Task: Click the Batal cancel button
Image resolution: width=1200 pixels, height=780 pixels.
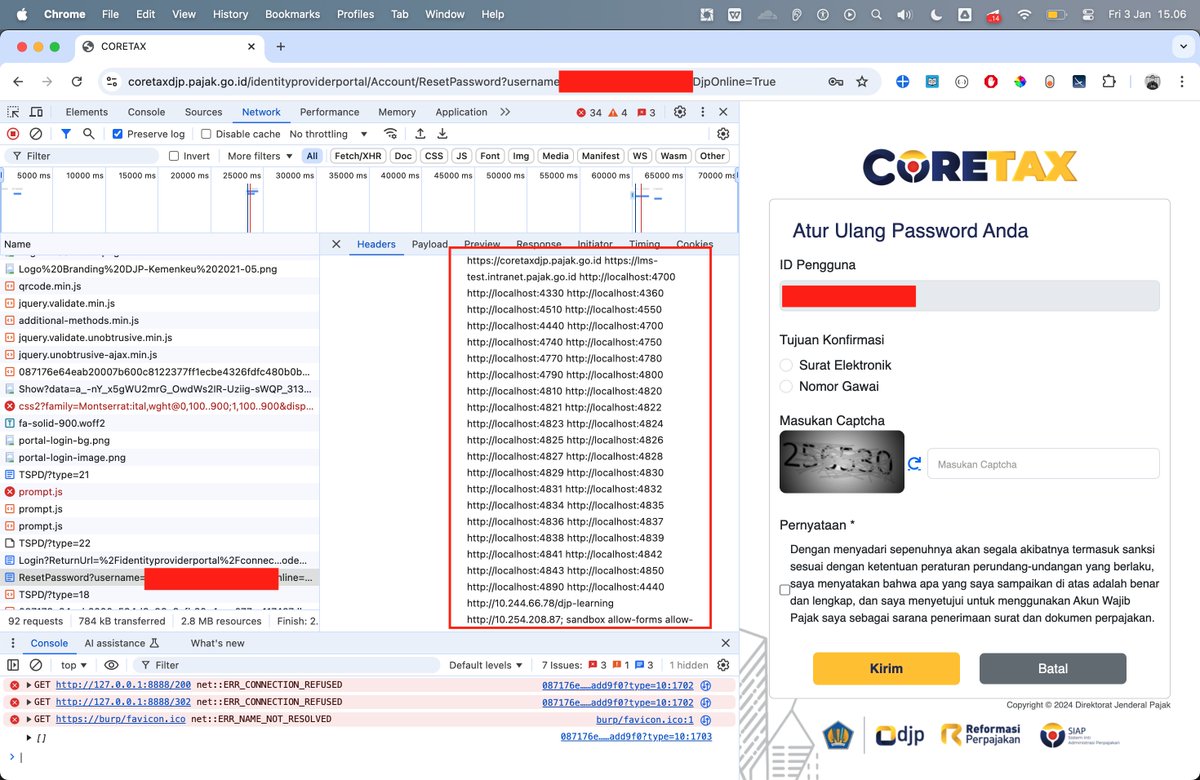Action: tap(1053, 669)
